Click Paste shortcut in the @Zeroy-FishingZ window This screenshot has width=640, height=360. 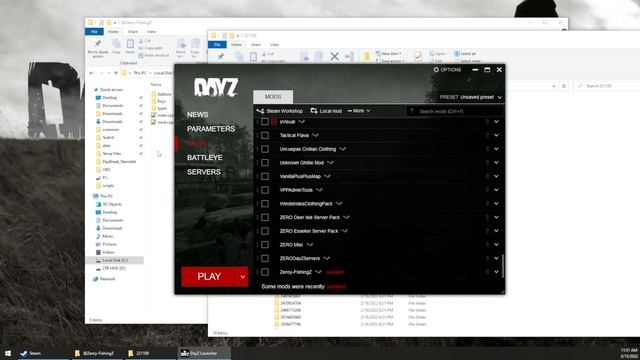click(x=153, y=55)
